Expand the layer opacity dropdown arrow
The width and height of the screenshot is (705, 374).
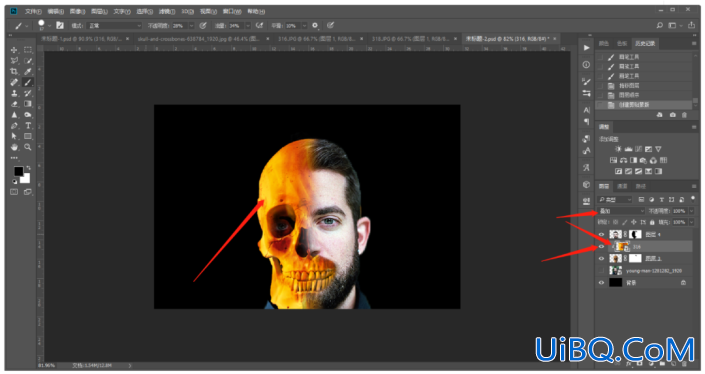(691, 211)
